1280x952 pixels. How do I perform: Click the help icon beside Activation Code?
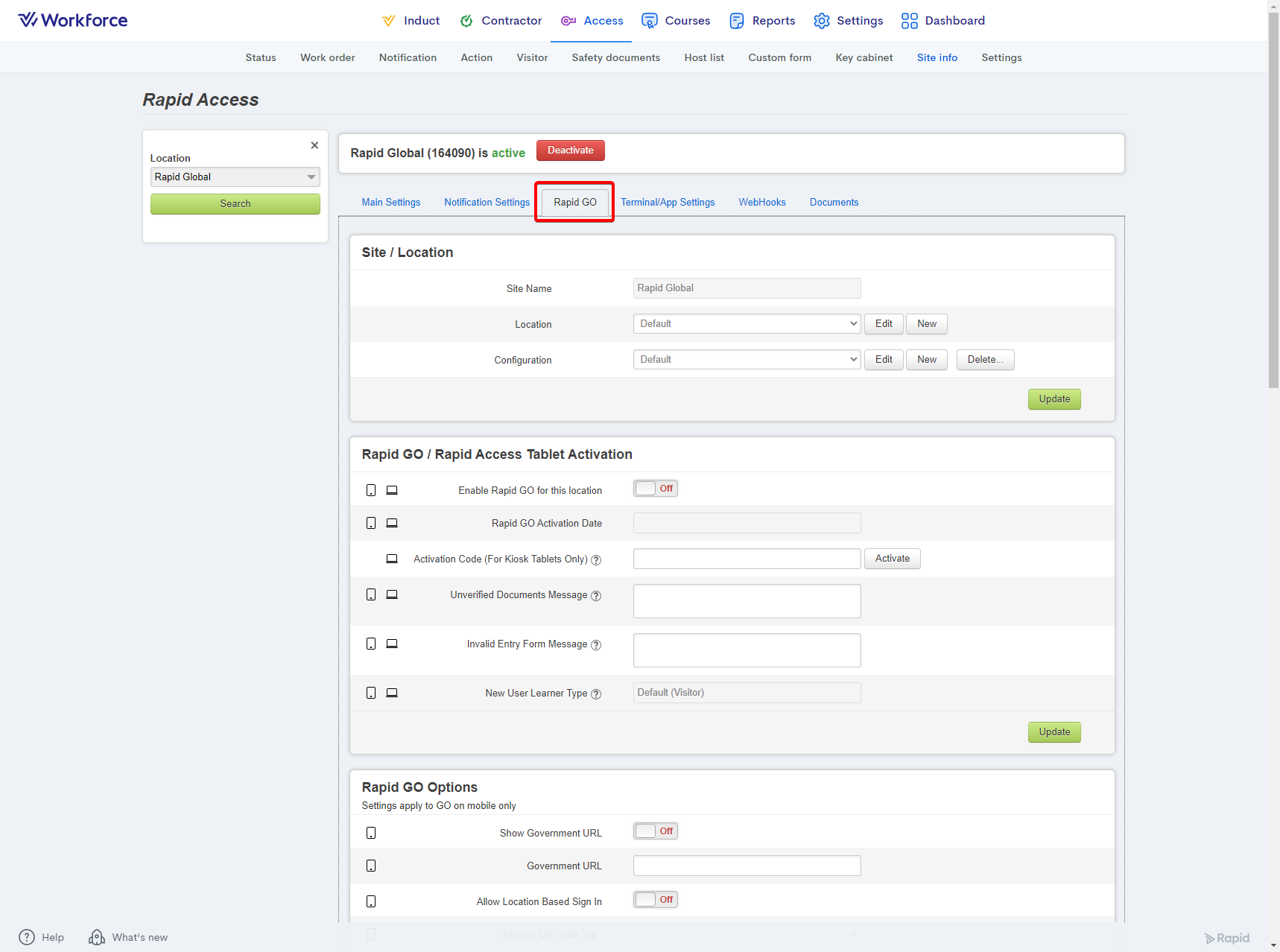click(596, 559)
